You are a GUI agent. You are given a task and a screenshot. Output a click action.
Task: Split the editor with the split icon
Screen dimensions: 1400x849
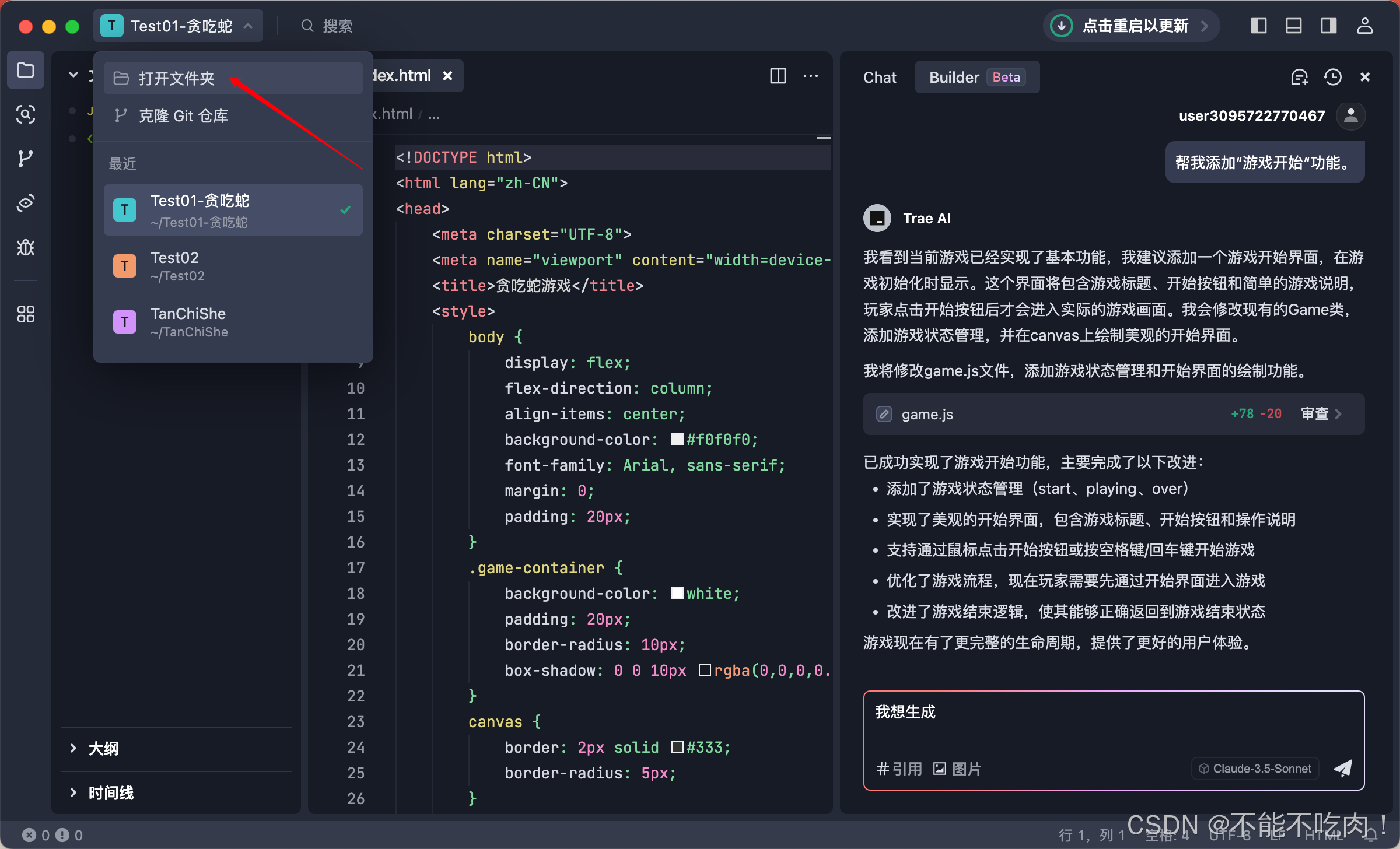point(778,76)
